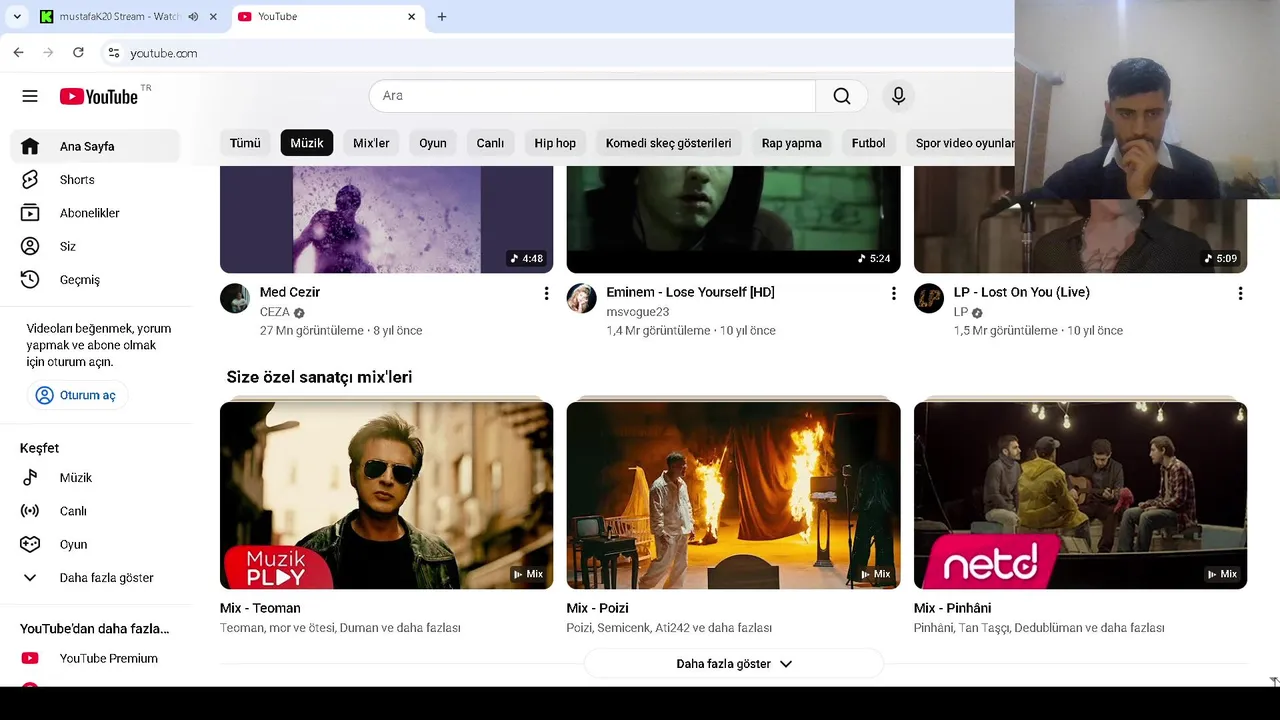Open CEZA channel avatar
Image resolution: width=1280 pixels, height=720 pixels.
[x=235, y=298]
